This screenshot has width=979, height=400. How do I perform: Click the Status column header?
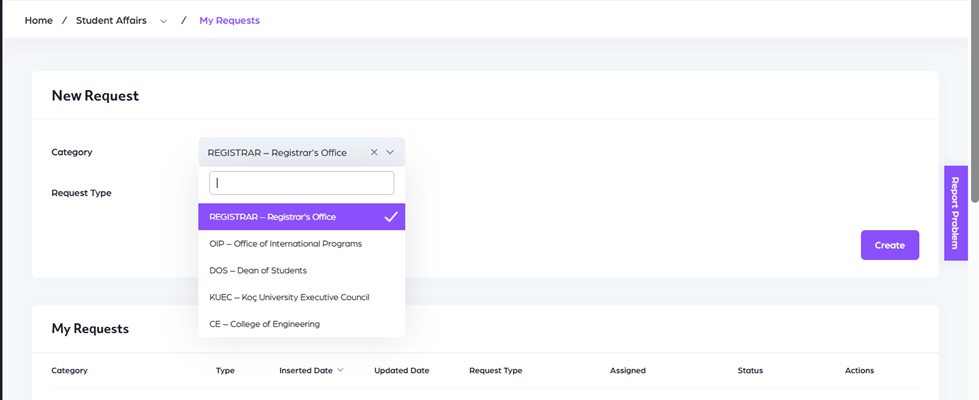pyautogui.click(x=751, y=370)
